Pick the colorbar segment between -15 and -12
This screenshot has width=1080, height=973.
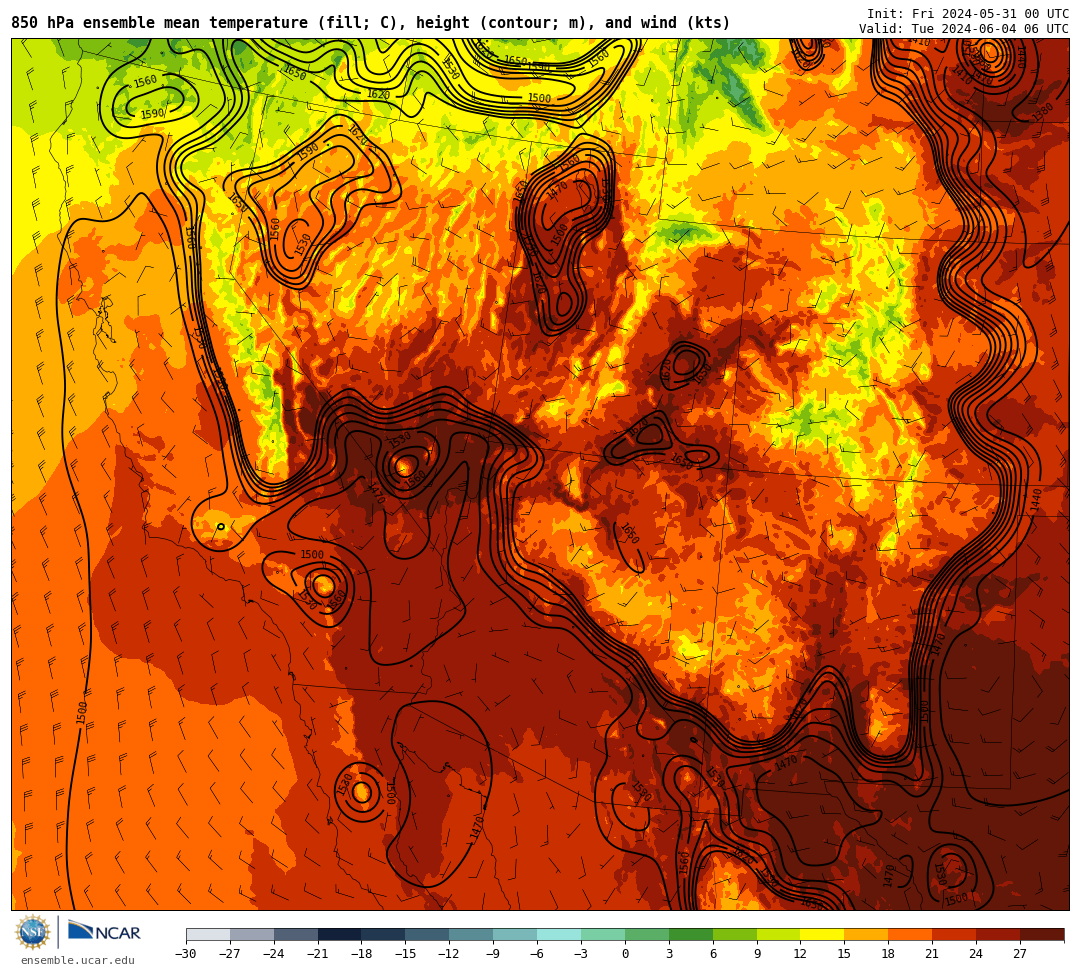pyautogui.click(x=428, y=934)
